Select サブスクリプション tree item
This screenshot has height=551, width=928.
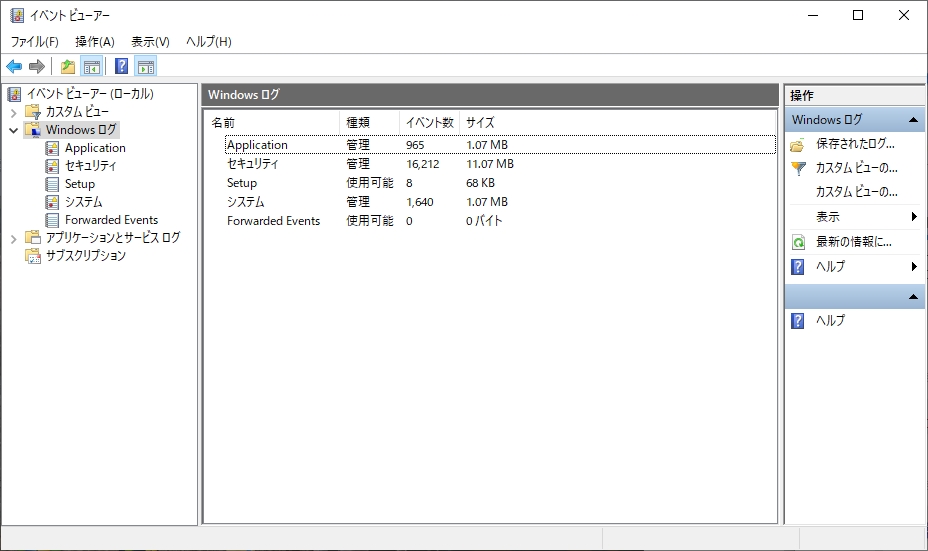pyautogui.click(x=86, y=256)
